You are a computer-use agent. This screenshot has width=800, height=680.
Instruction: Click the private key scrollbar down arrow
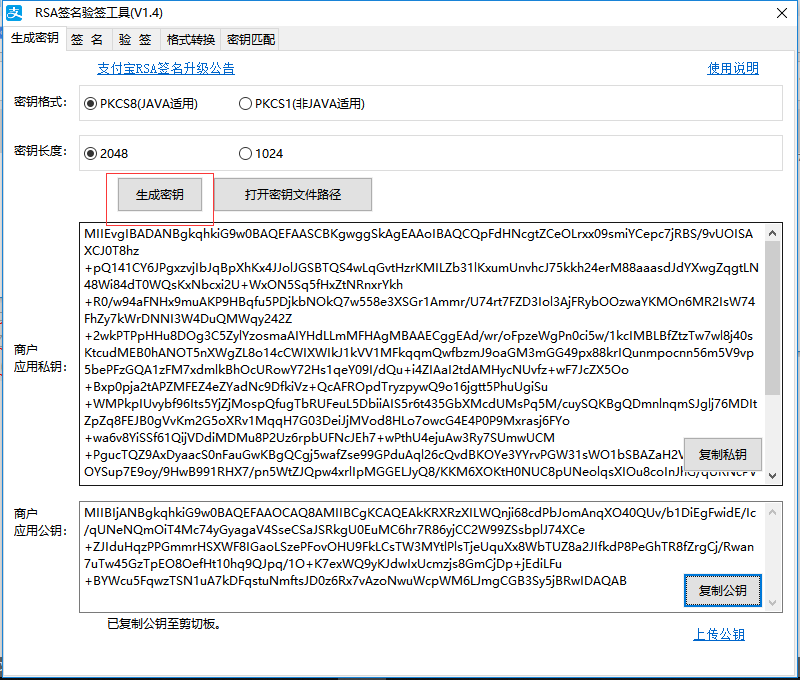(x=772, y=475)
